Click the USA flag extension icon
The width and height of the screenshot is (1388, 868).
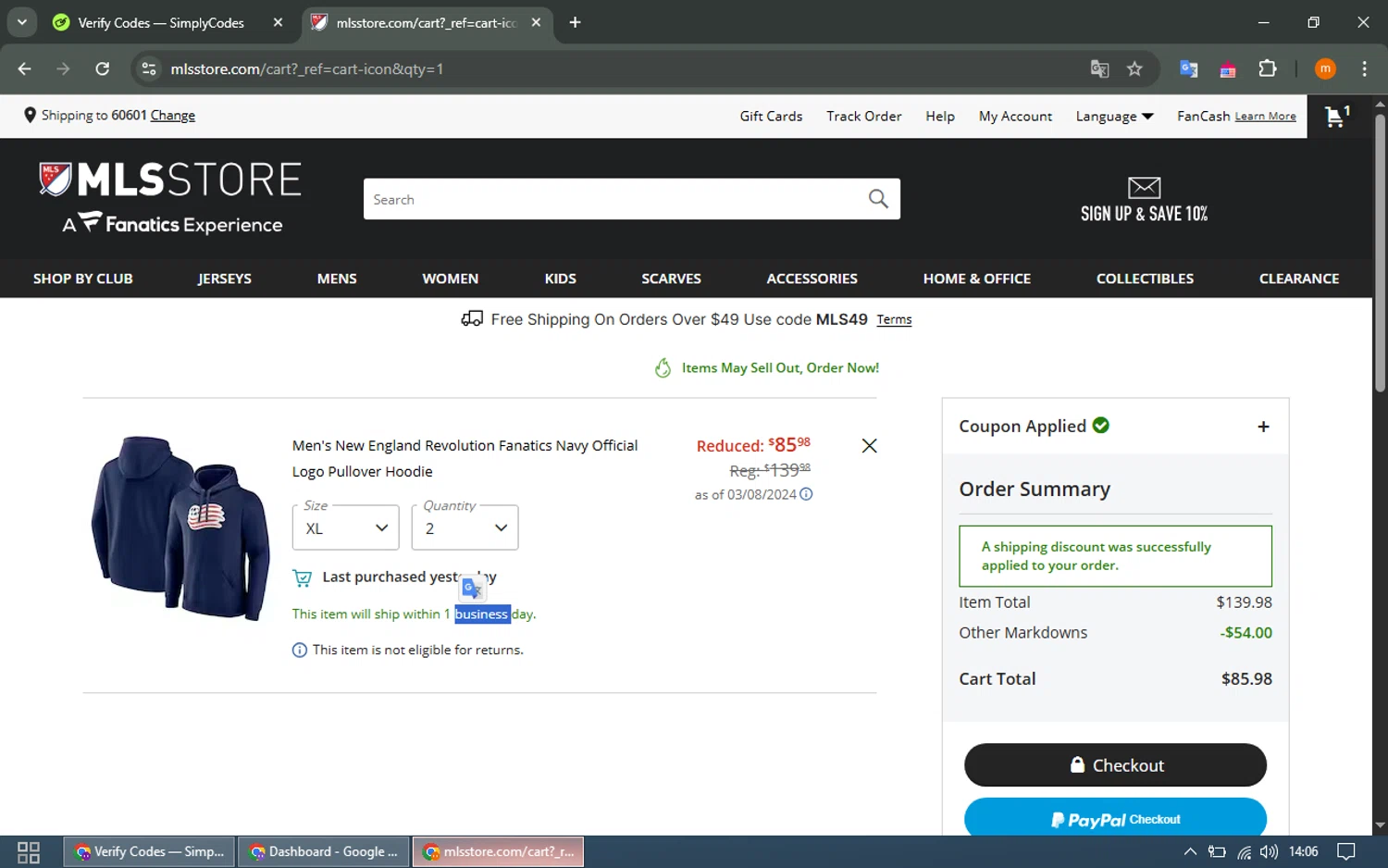(1228, 69)
